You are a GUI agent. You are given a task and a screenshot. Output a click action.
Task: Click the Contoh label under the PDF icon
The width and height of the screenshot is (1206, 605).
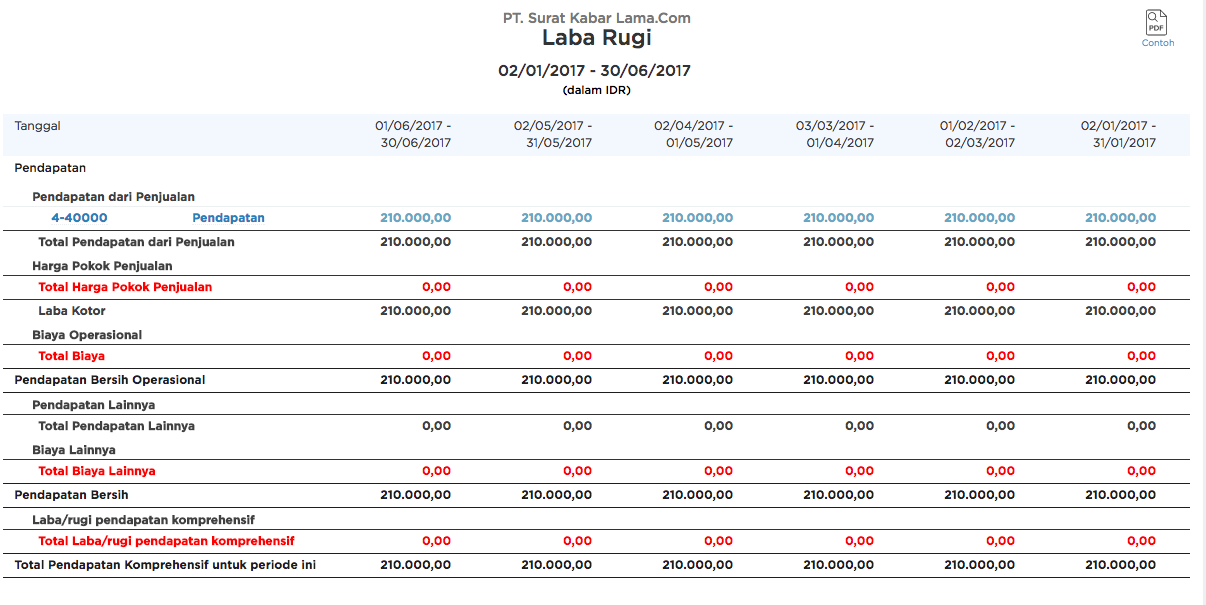1157,43
